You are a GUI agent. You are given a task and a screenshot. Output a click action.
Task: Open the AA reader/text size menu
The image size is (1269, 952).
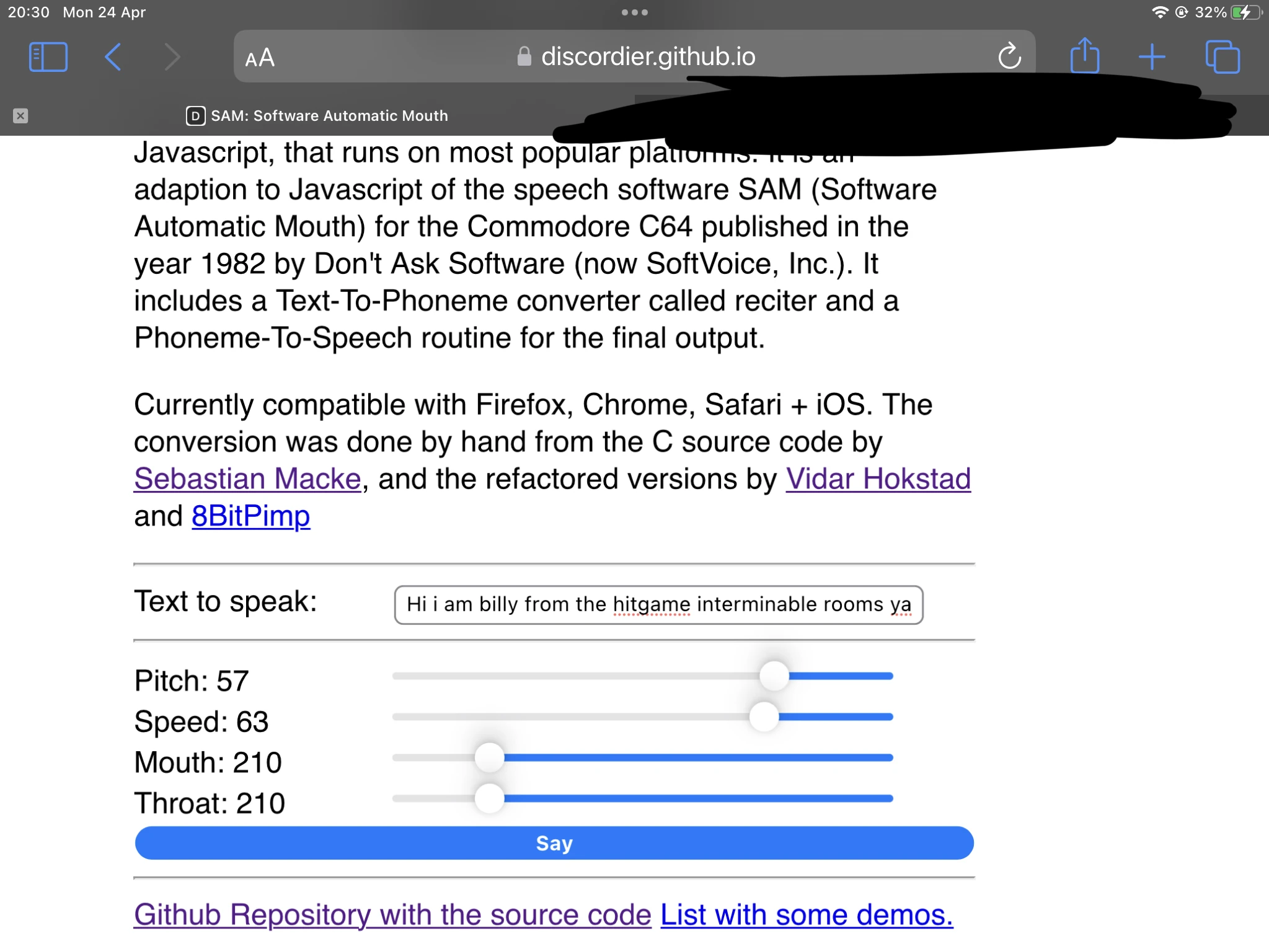point(260,58)
